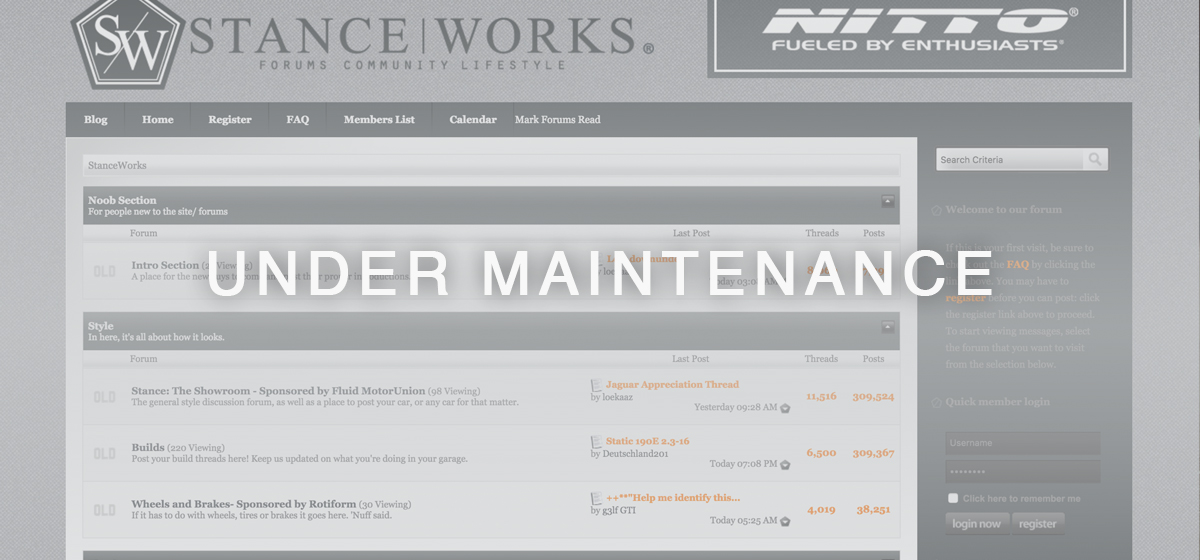Go to Home in the navigation bar

pos(157,120)
